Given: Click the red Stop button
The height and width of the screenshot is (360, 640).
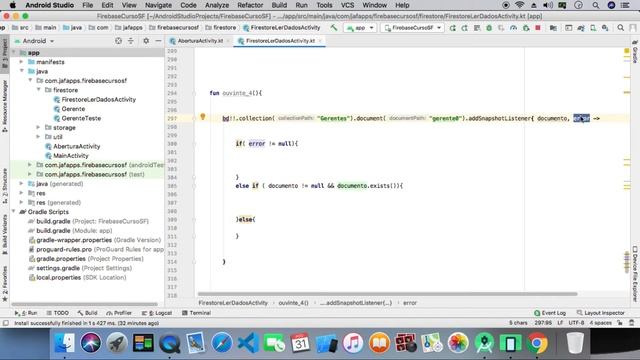Looking at the screenshot, I should [x=538, y=28].
